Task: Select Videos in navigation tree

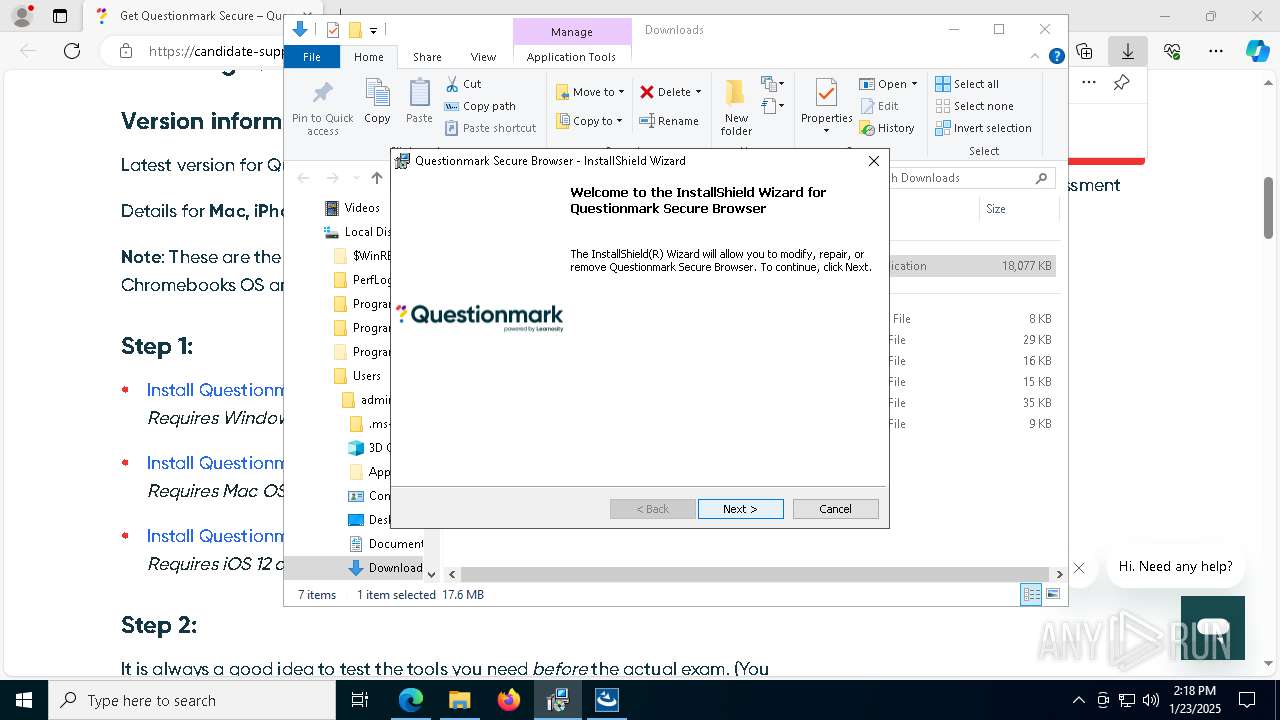Action: click(352, 208)
